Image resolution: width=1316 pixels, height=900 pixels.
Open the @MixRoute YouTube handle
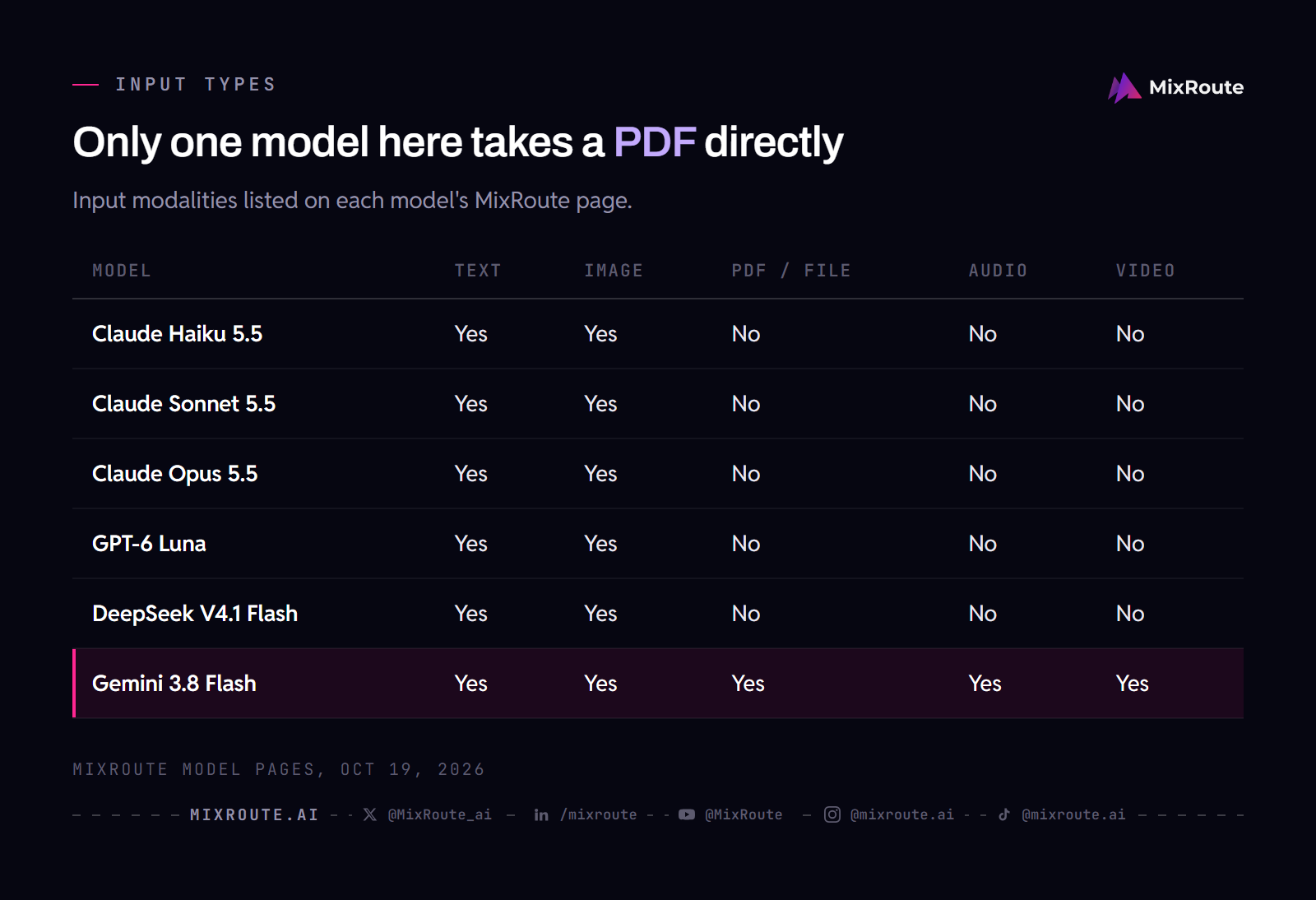point(744,814)
